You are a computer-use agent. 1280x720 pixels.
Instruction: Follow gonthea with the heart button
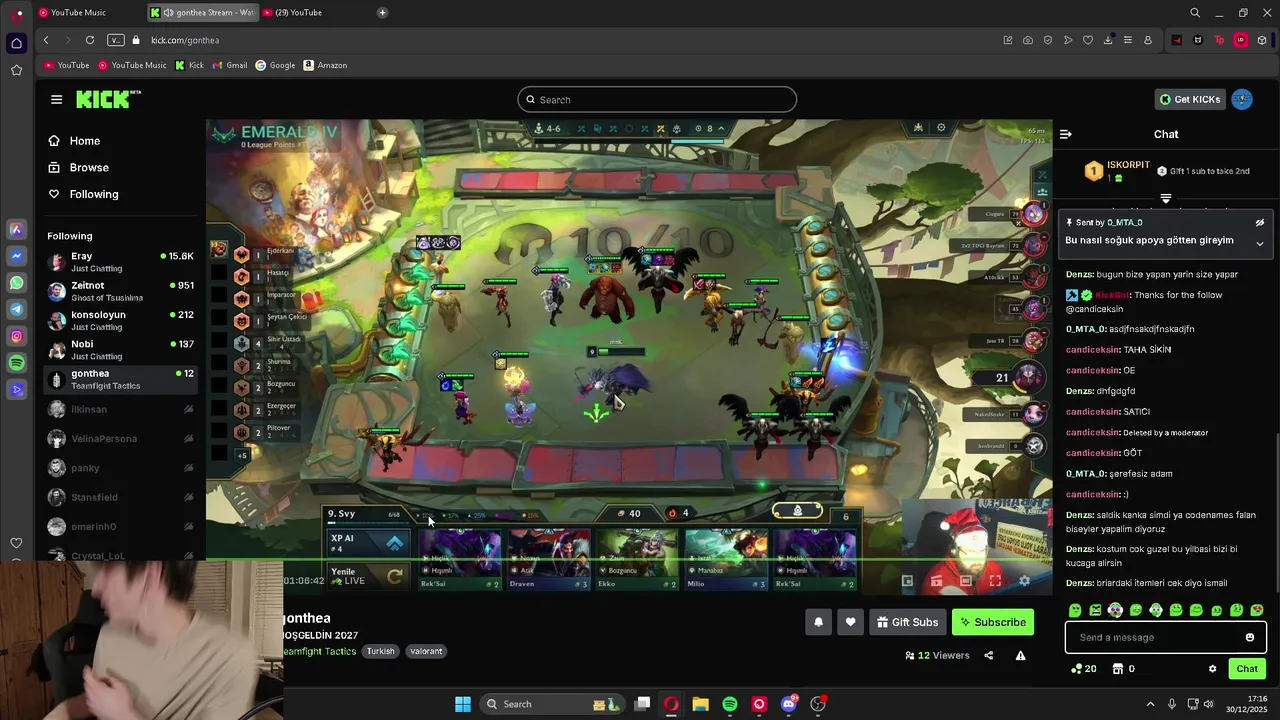point(850,622)
